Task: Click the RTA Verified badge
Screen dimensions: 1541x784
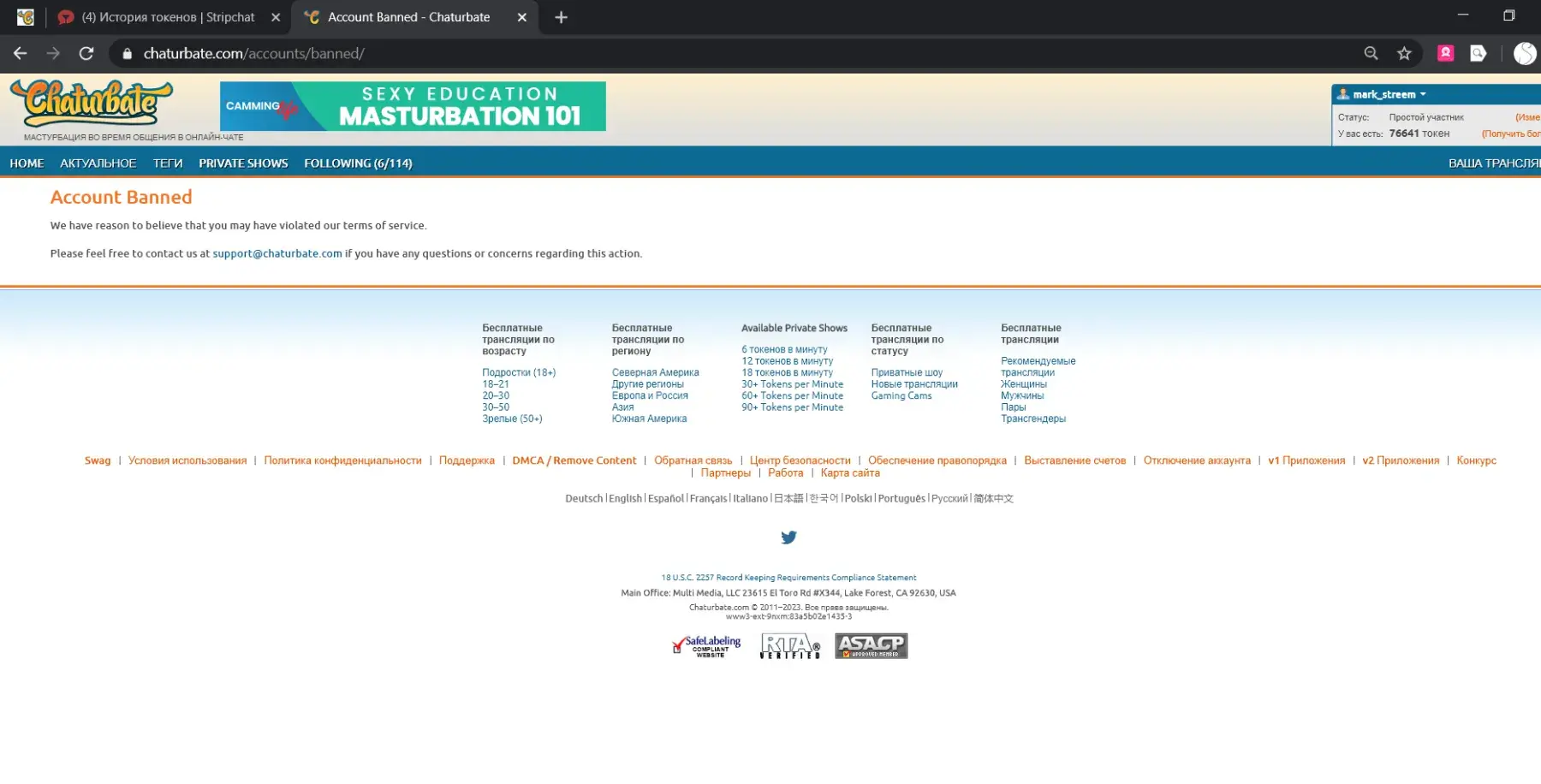Action: pos(790,646)
